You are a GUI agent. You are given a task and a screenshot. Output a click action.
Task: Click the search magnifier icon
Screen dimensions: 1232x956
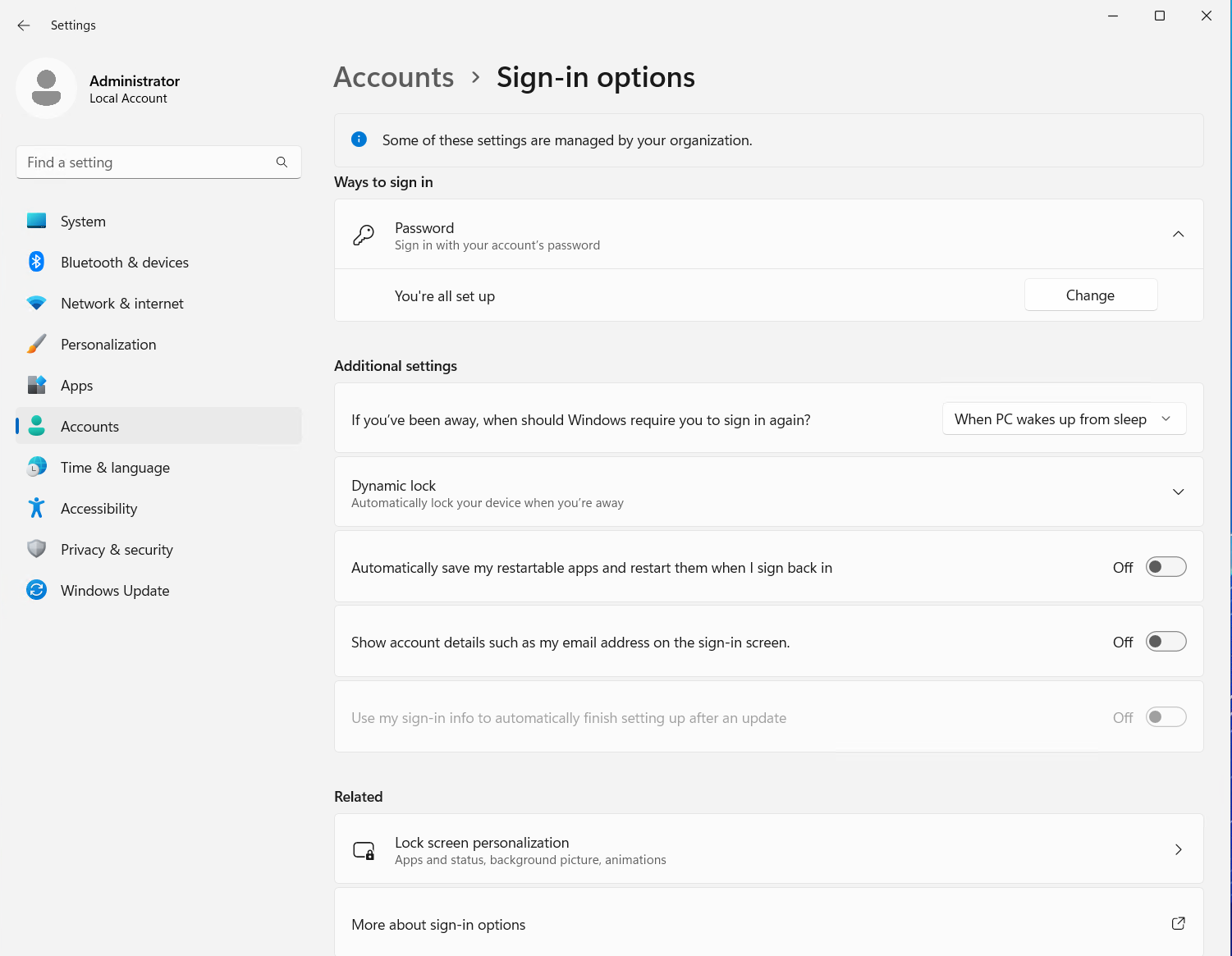282,162
